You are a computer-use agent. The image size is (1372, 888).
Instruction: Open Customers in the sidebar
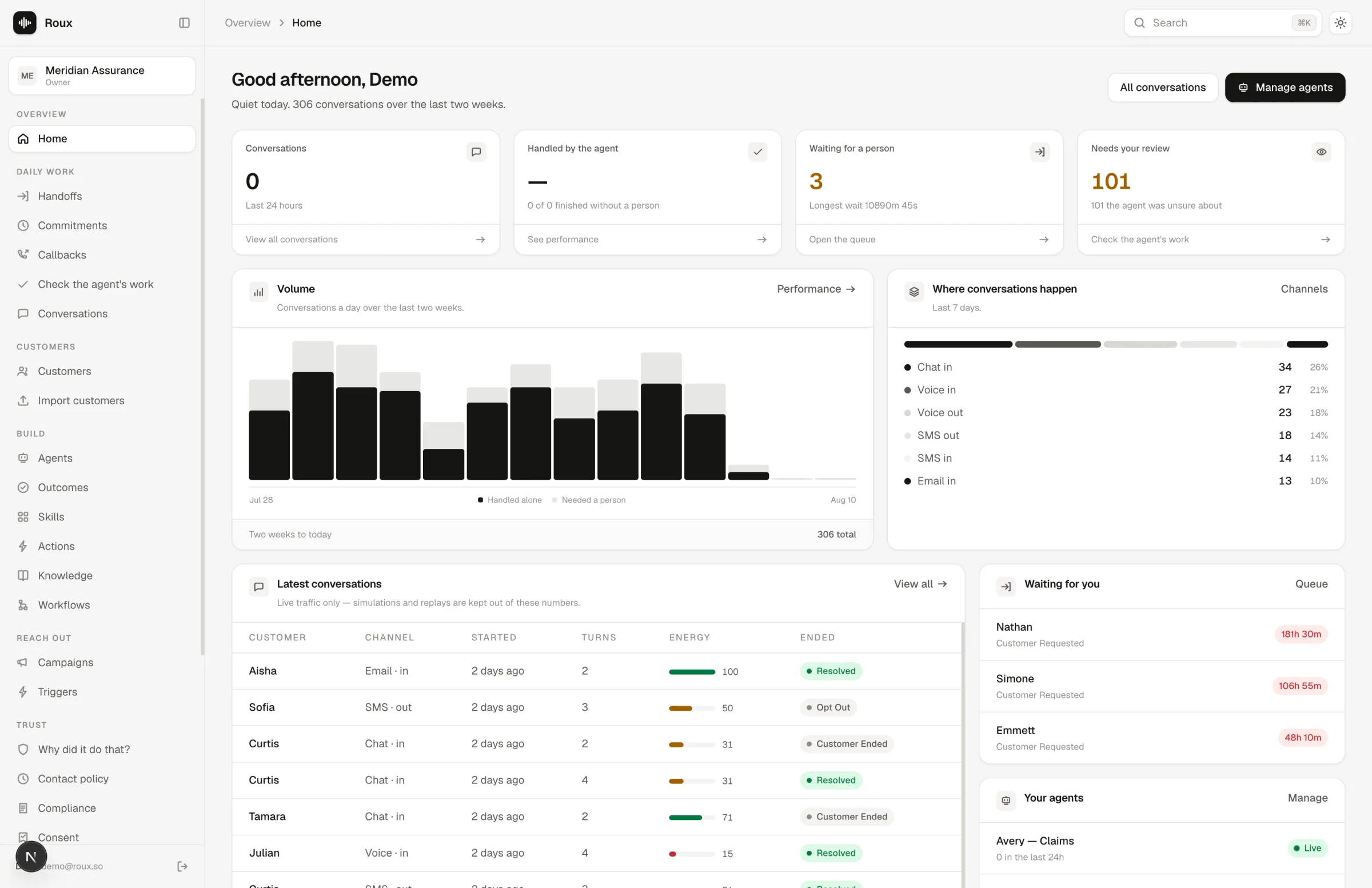pyautogui.click(x=102, y=371)
